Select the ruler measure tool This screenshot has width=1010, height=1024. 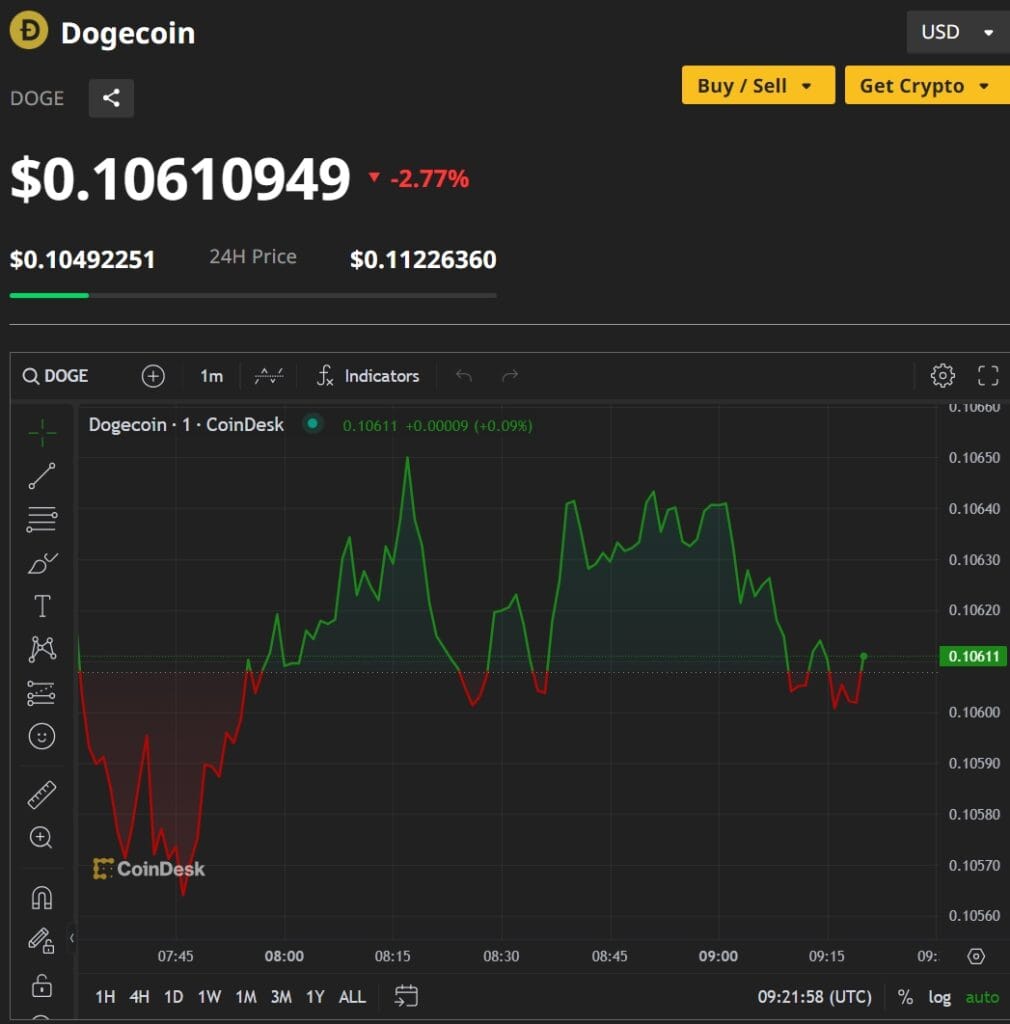coord(42,795)
